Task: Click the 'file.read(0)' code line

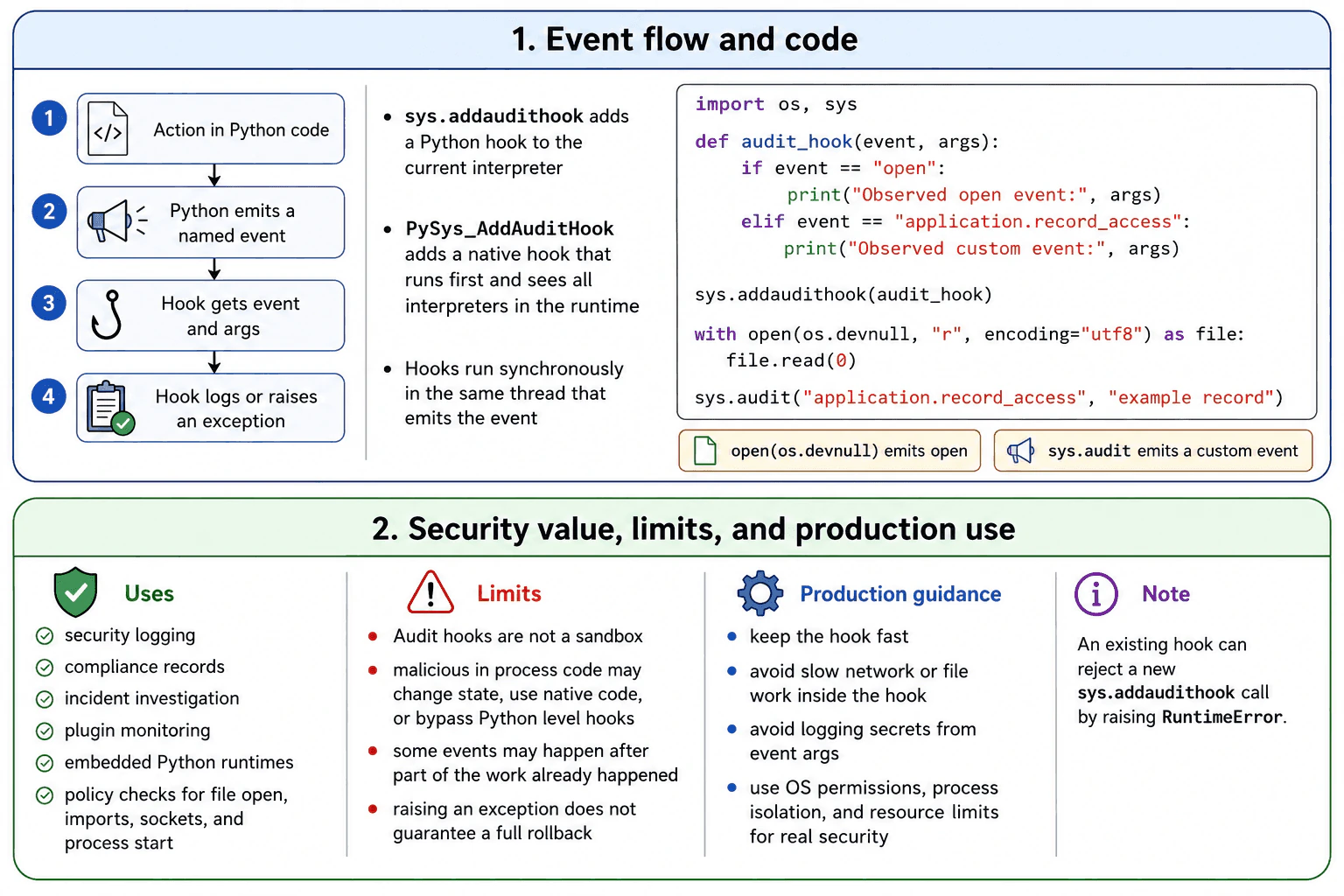Action: (x=791, y=360)
